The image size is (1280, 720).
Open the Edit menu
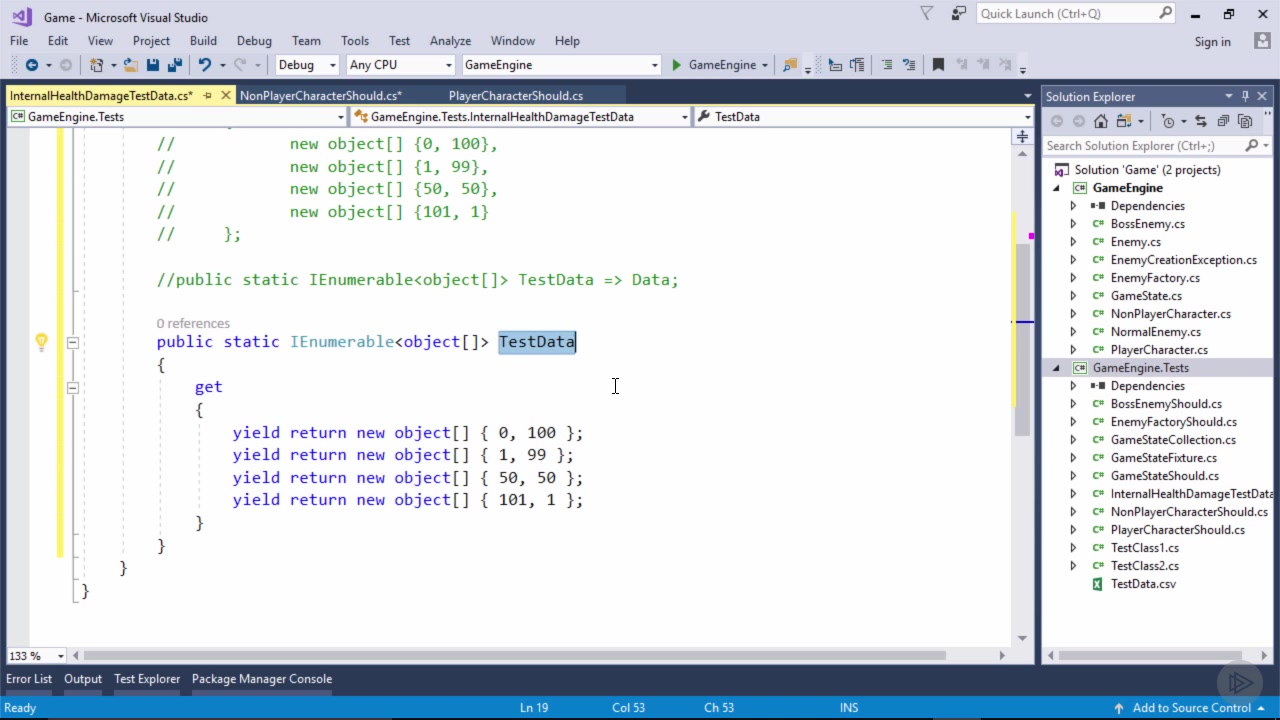click(58, 41)
